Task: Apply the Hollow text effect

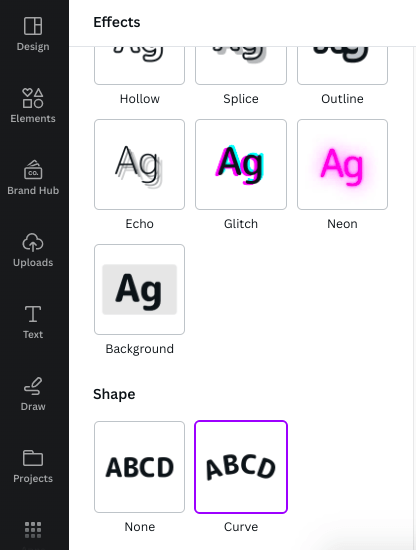Action: pos(140,66)
